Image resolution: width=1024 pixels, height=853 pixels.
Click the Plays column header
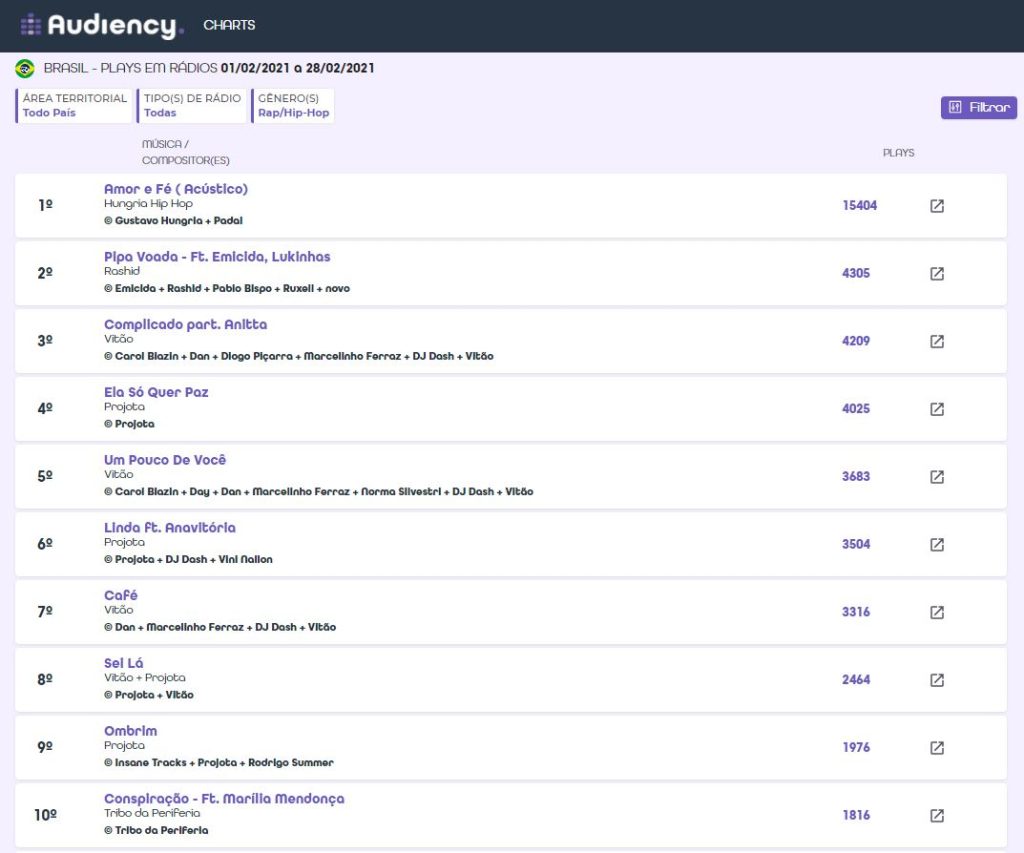(x=898, y=153)
